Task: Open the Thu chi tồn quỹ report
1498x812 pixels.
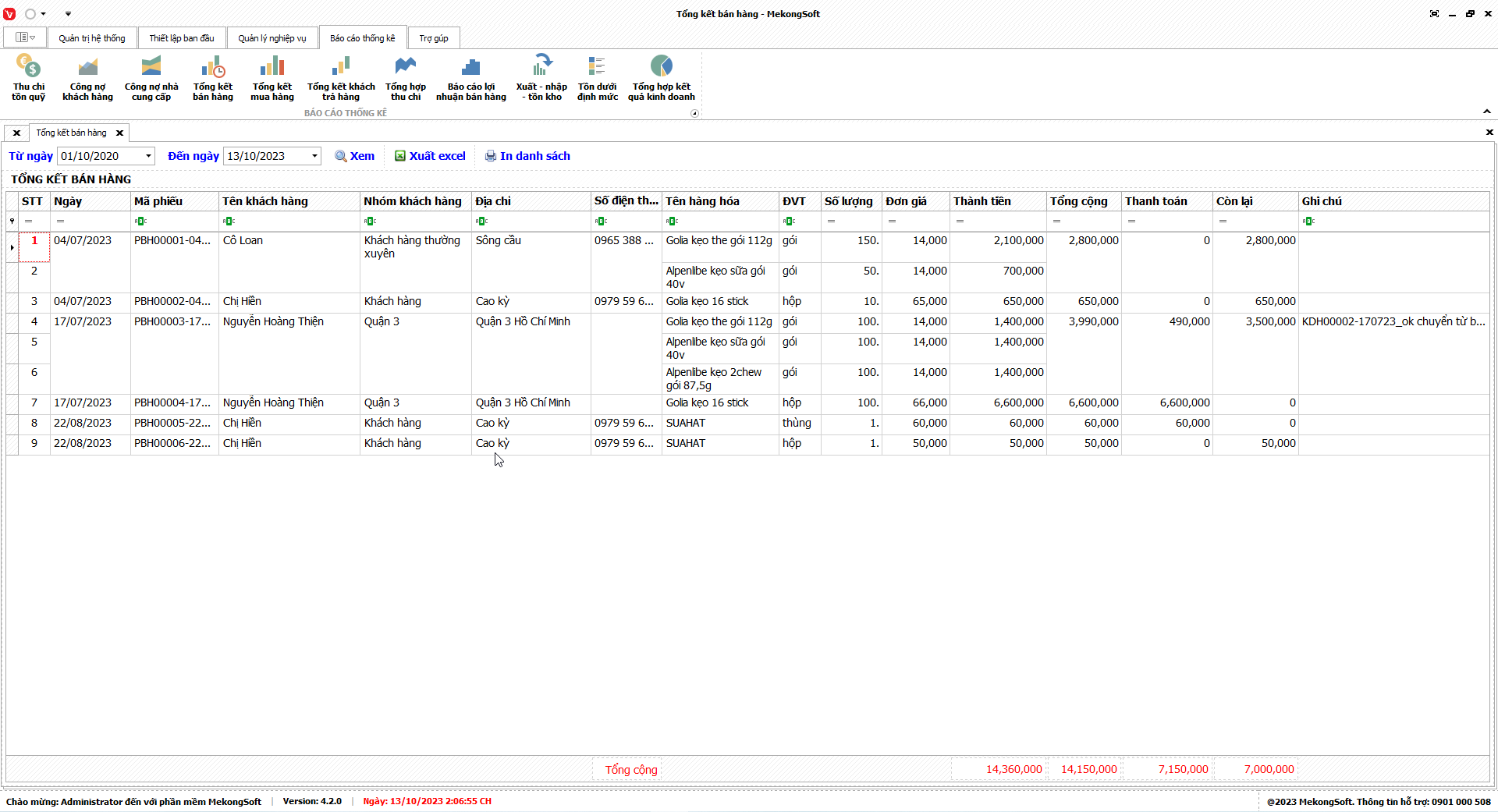Action: click(x=28, y=77)
